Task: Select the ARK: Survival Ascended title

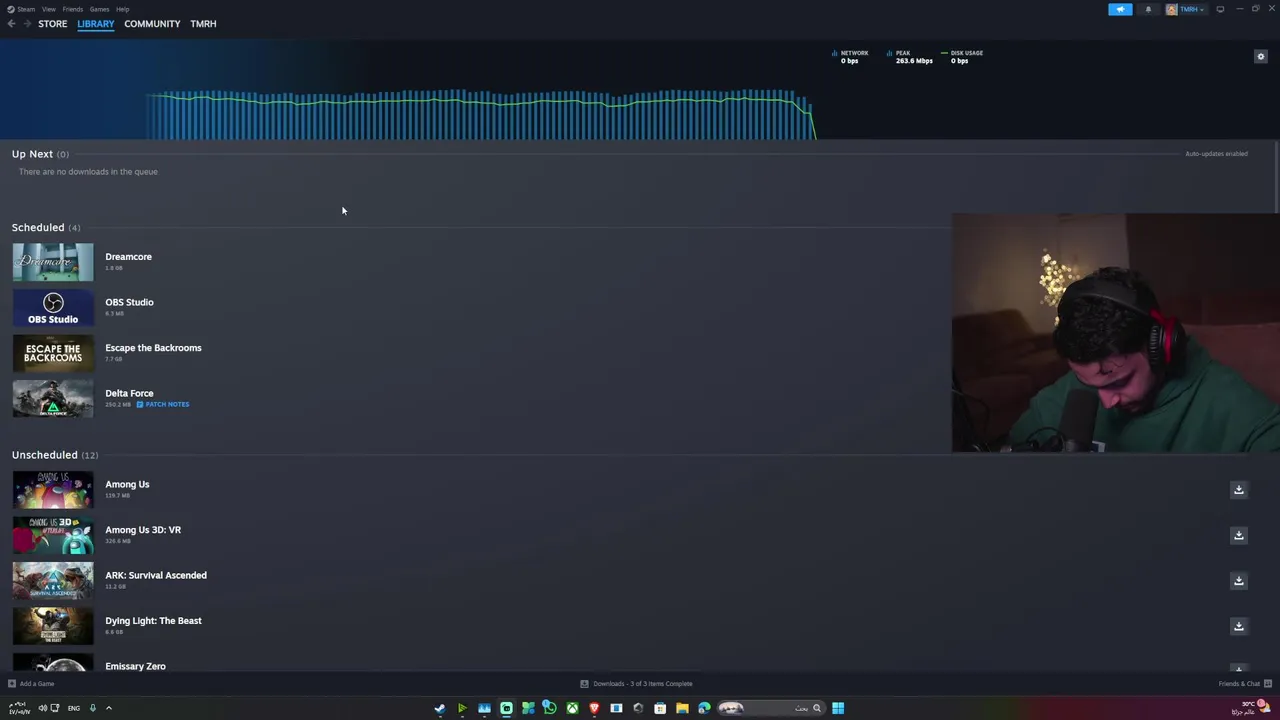Action: (156, 575)
